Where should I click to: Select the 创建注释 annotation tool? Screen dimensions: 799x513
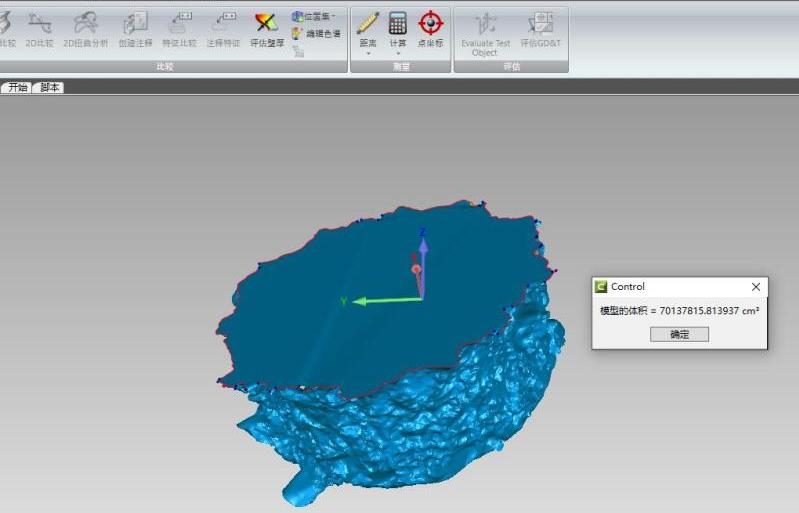click(x=135, y=29)
